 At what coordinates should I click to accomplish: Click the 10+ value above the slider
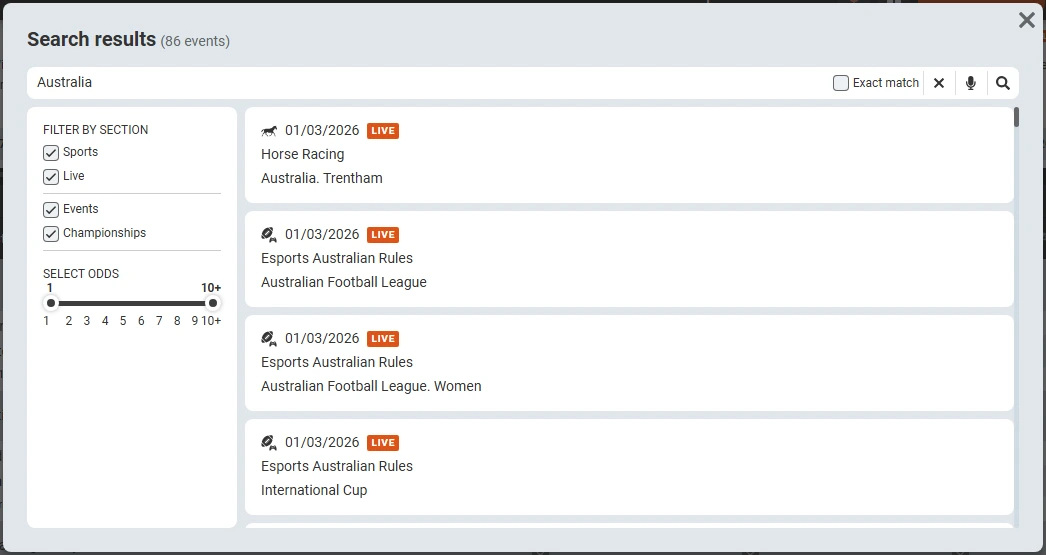tap(211, 288)
